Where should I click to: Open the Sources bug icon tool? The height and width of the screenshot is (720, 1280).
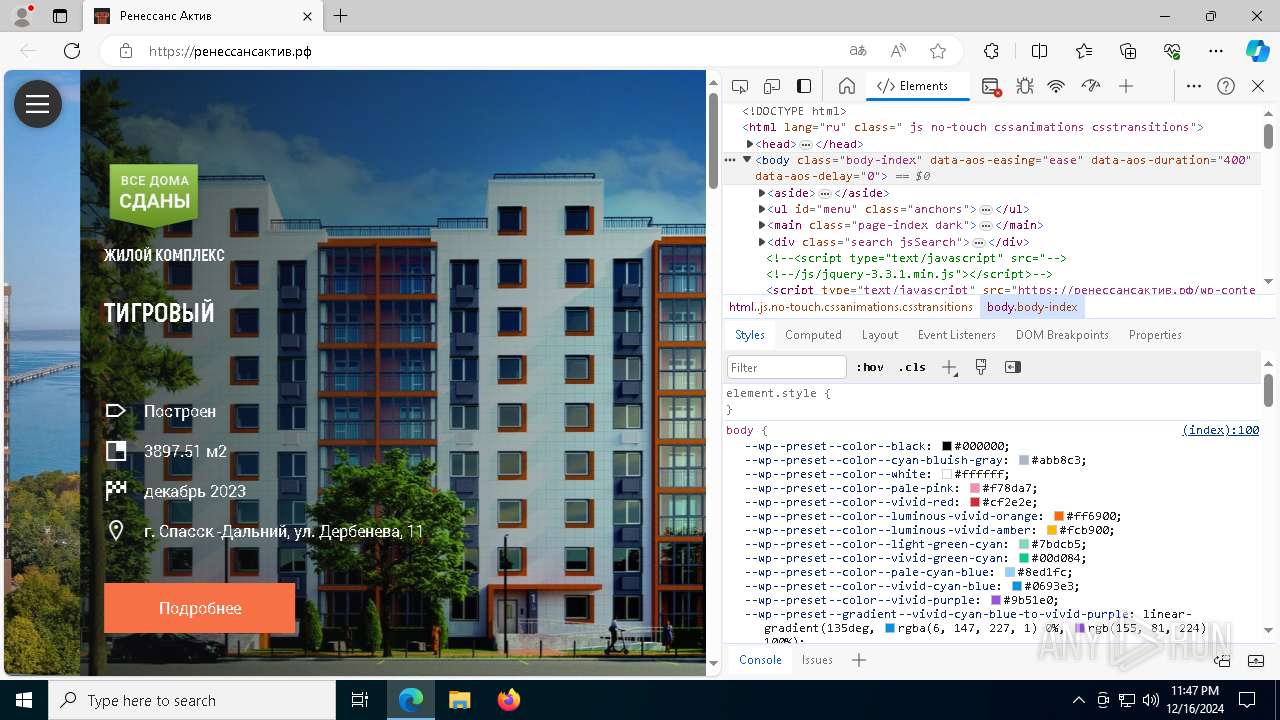point(1025,86)
